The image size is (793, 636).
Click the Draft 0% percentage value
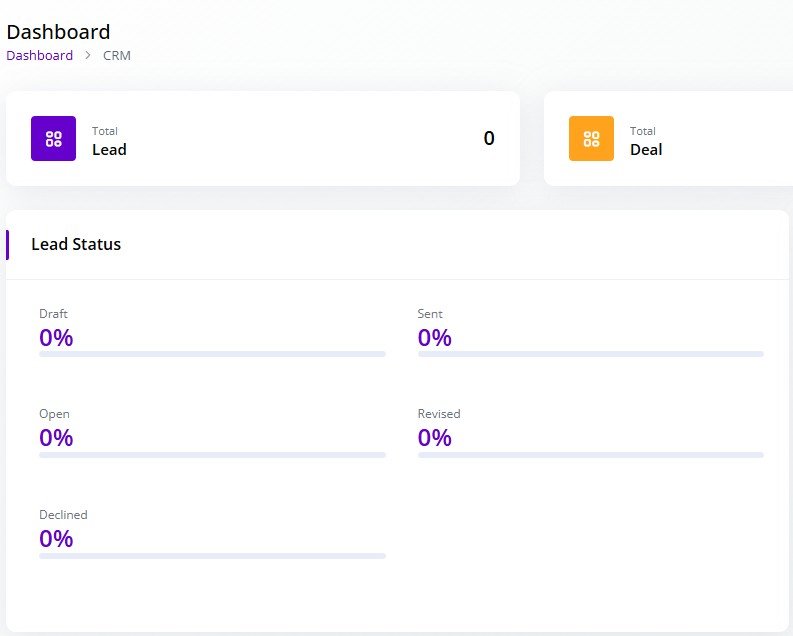tap(56, 338)
